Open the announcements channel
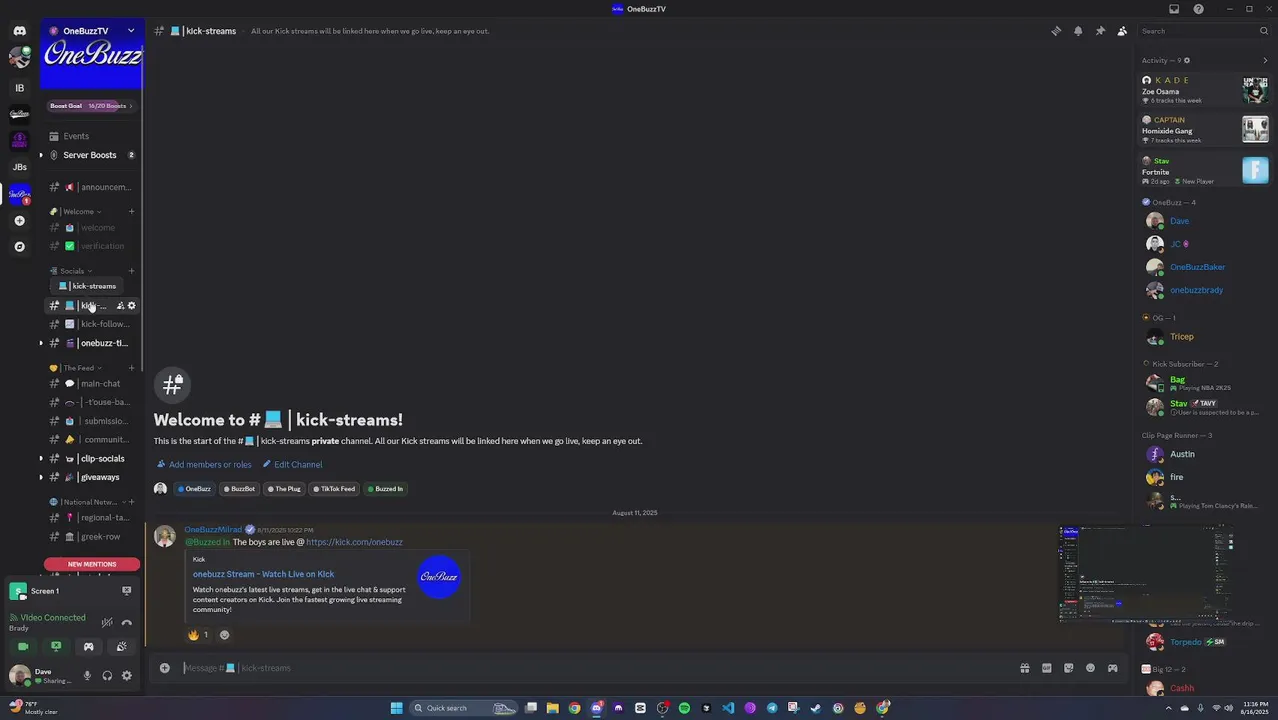 click(x=91, y=187)
